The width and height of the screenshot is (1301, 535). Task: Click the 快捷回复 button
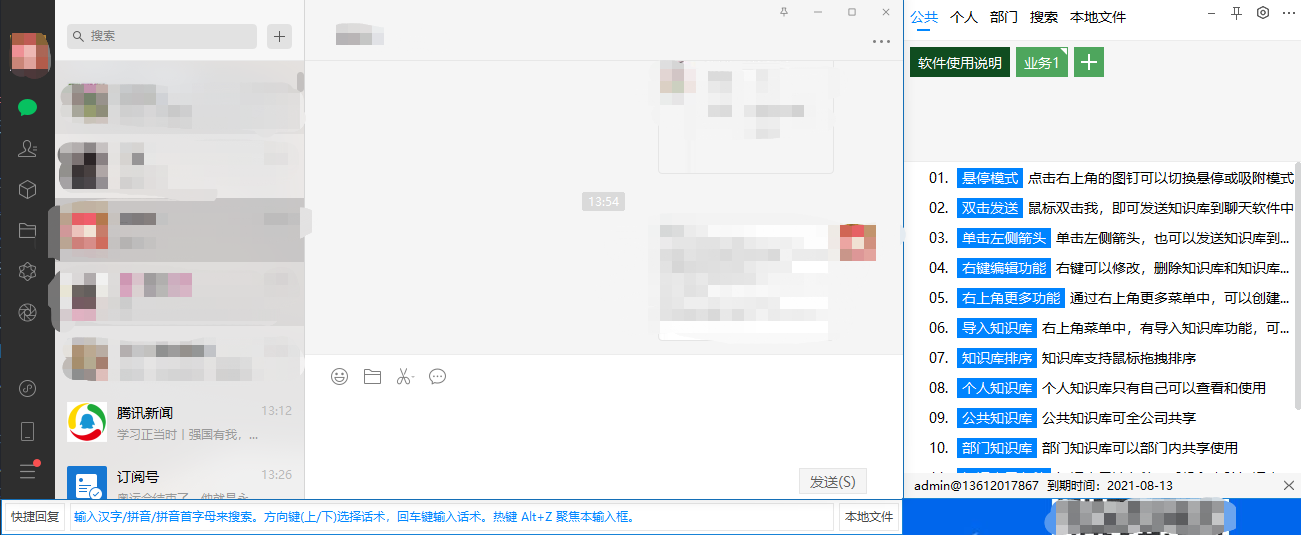click(35, 517)
